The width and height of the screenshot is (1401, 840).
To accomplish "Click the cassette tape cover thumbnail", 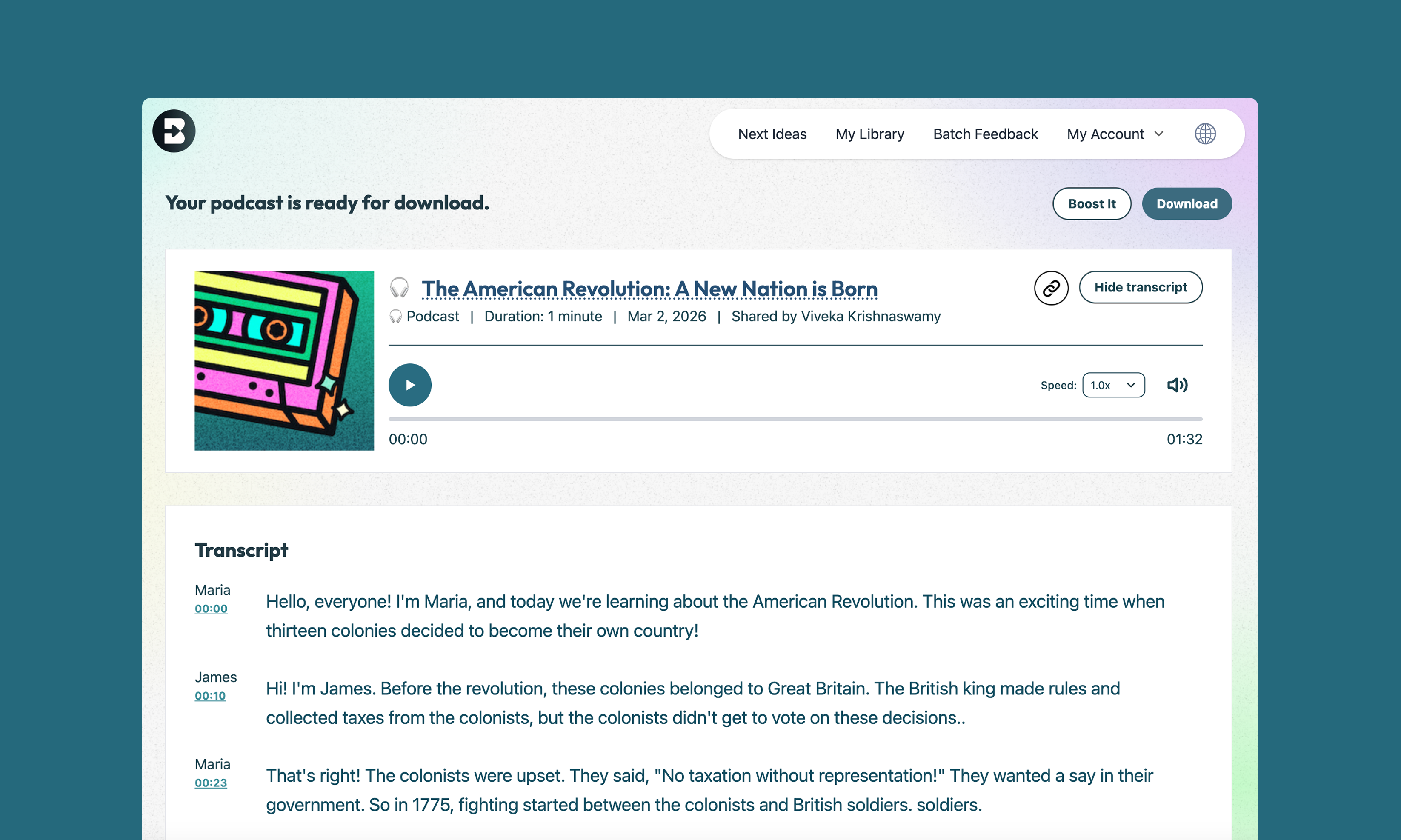I will coord(284,360).
